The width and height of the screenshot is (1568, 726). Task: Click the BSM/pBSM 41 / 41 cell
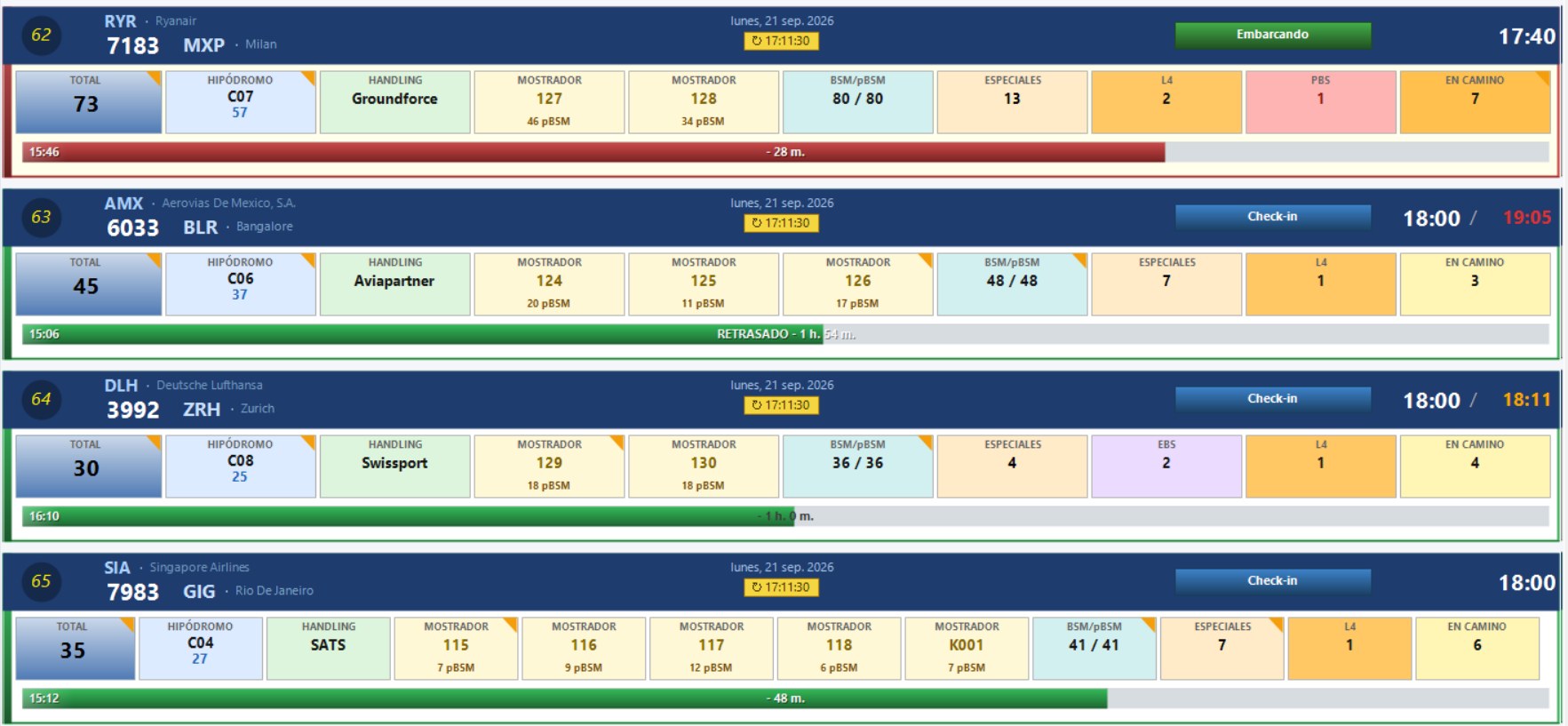coord(1094,649)
